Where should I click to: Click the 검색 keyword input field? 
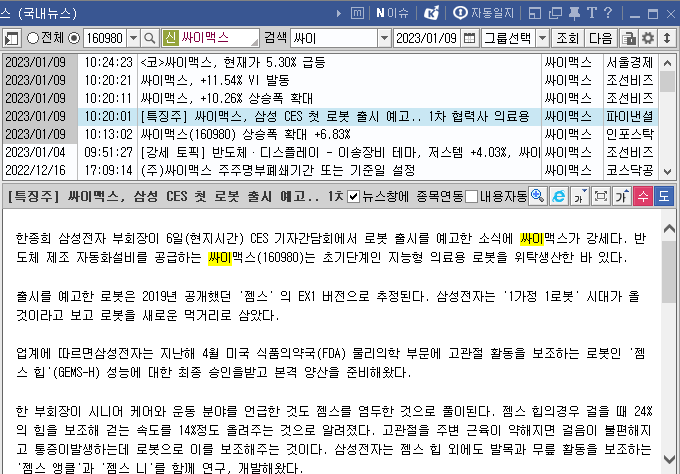334,38
